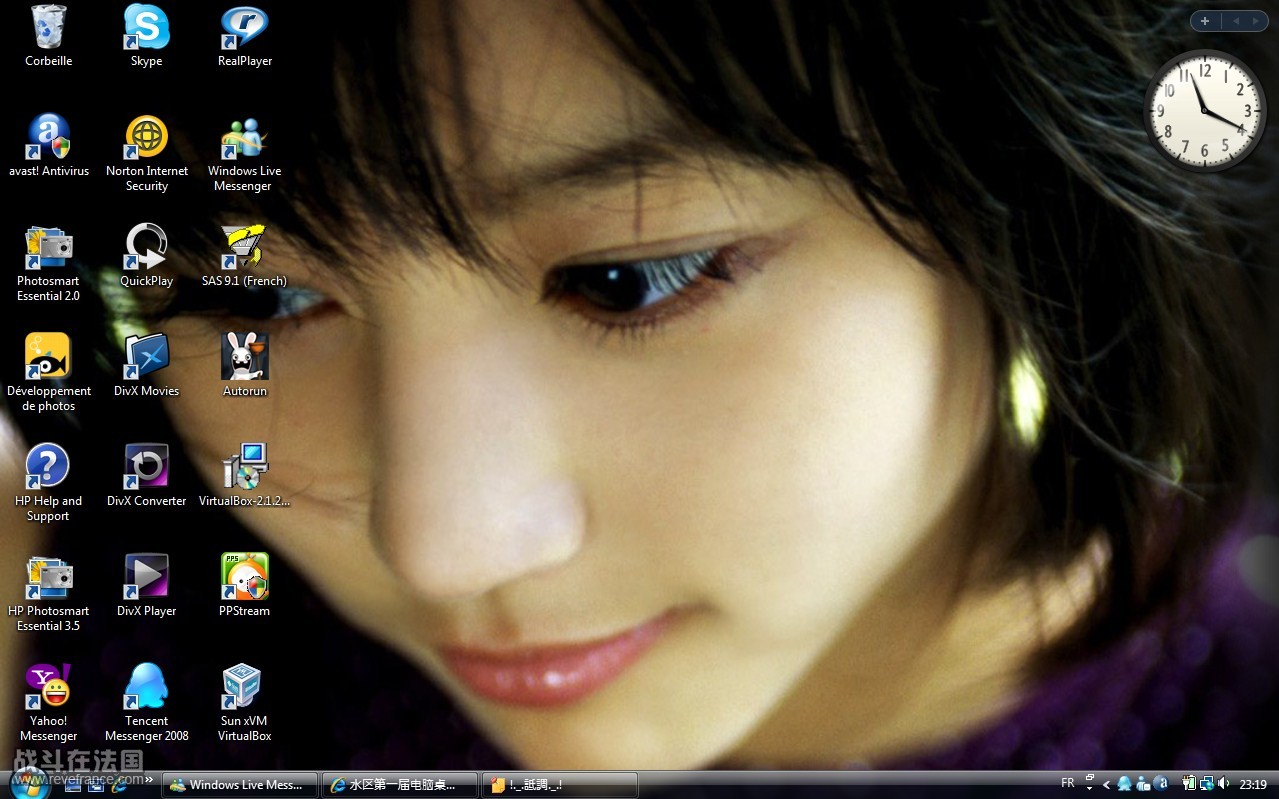Switch to the Internet Explorer taskbar window
This screenshot has width=1279, height=799.
[x=400, y=785]
